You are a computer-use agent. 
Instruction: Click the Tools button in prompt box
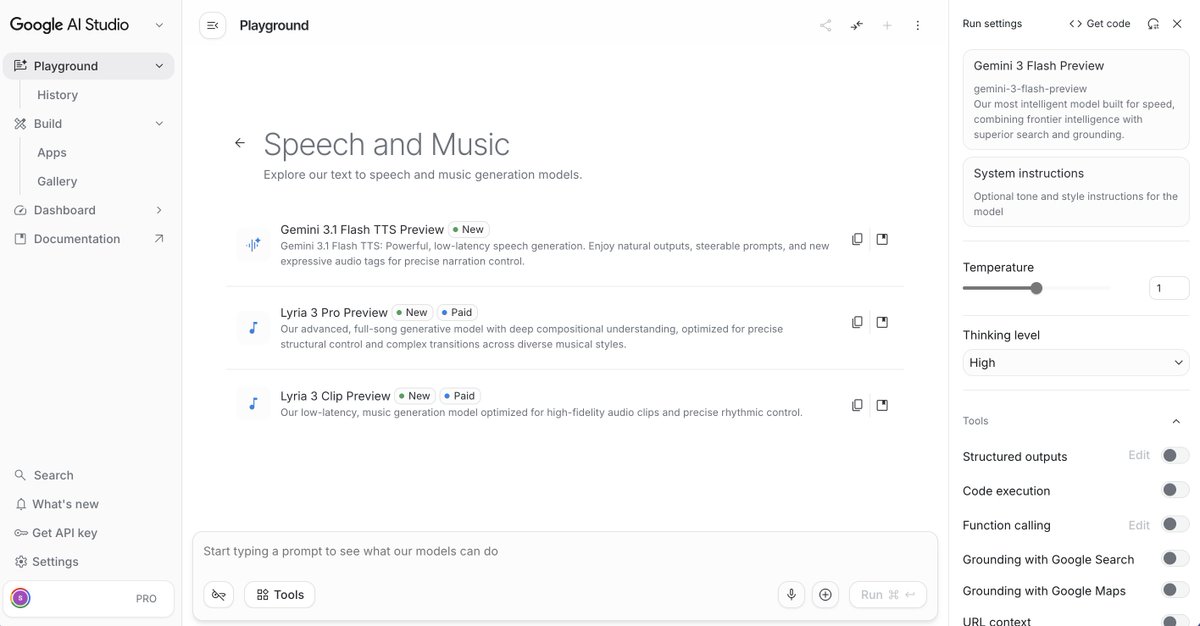(280, 594)
